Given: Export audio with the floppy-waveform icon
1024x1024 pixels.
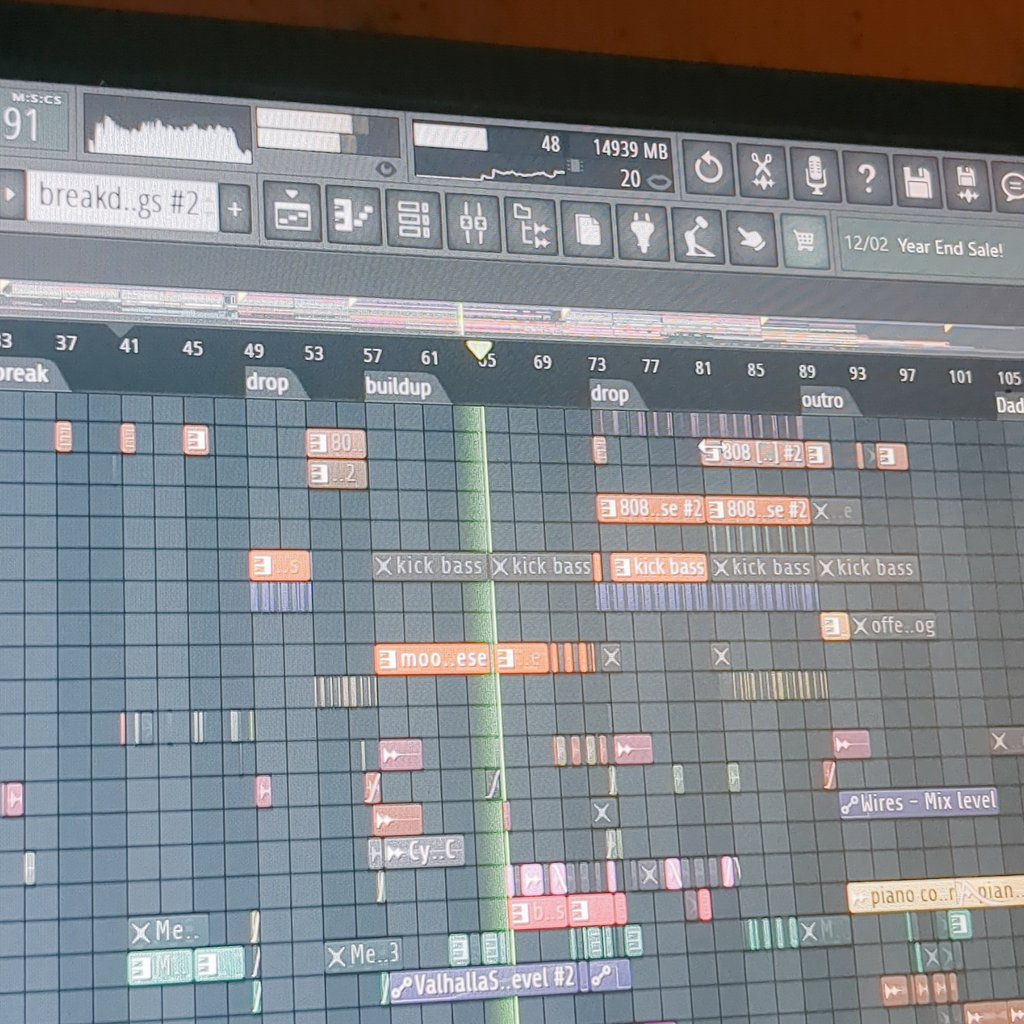Looking at the screenshot, I should coord(967,185).
